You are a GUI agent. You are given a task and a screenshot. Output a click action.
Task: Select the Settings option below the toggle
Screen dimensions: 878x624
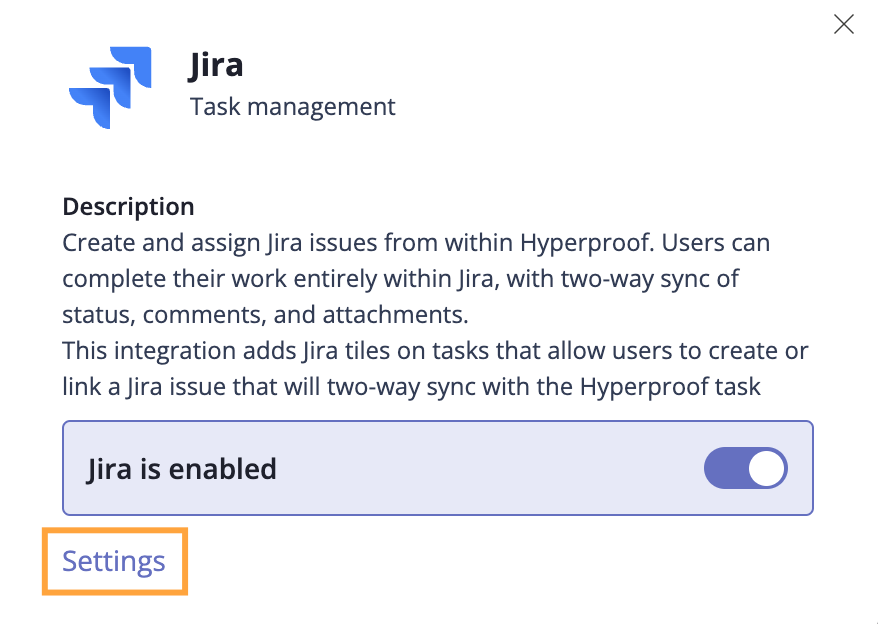(x=113, y=561)
